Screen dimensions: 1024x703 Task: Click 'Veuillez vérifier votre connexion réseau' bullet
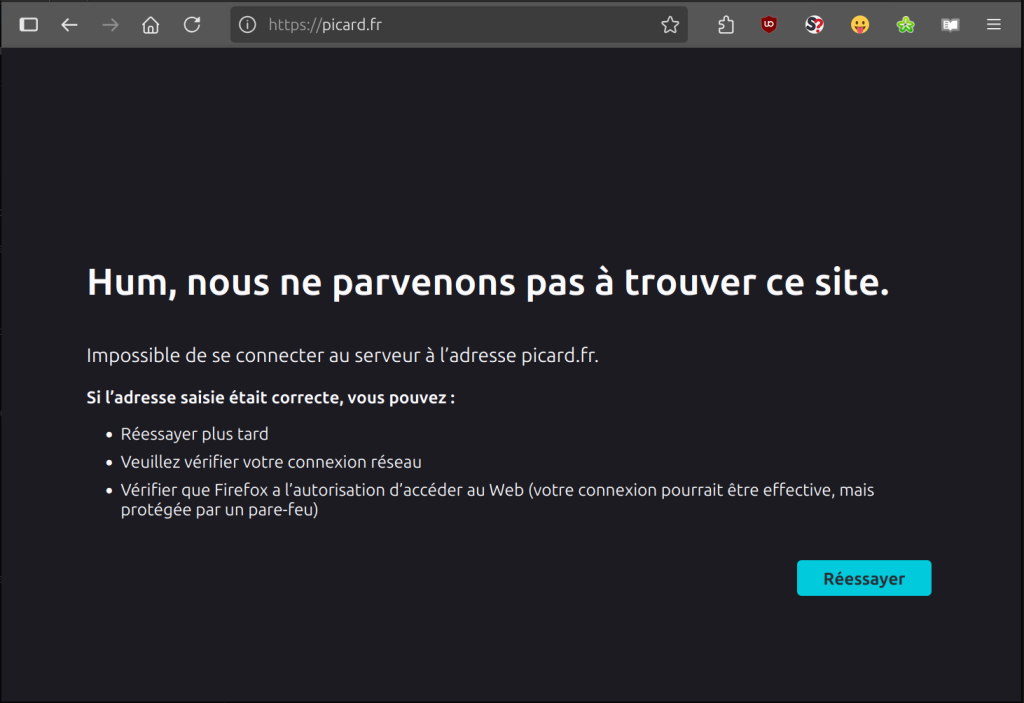[x=271, y=462]
